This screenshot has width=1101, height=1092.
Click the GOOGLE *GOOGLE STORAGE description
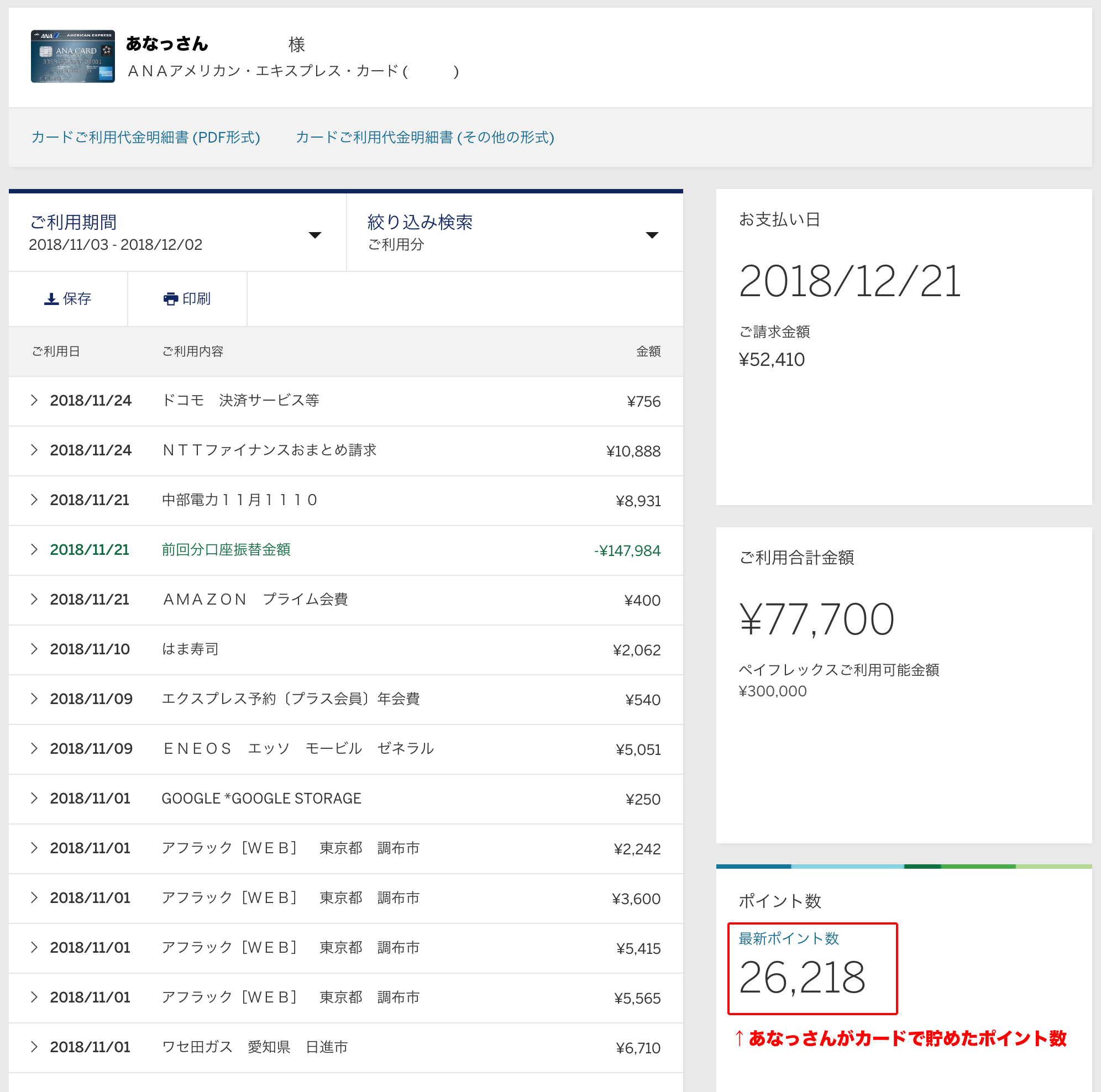click(261, 799)
